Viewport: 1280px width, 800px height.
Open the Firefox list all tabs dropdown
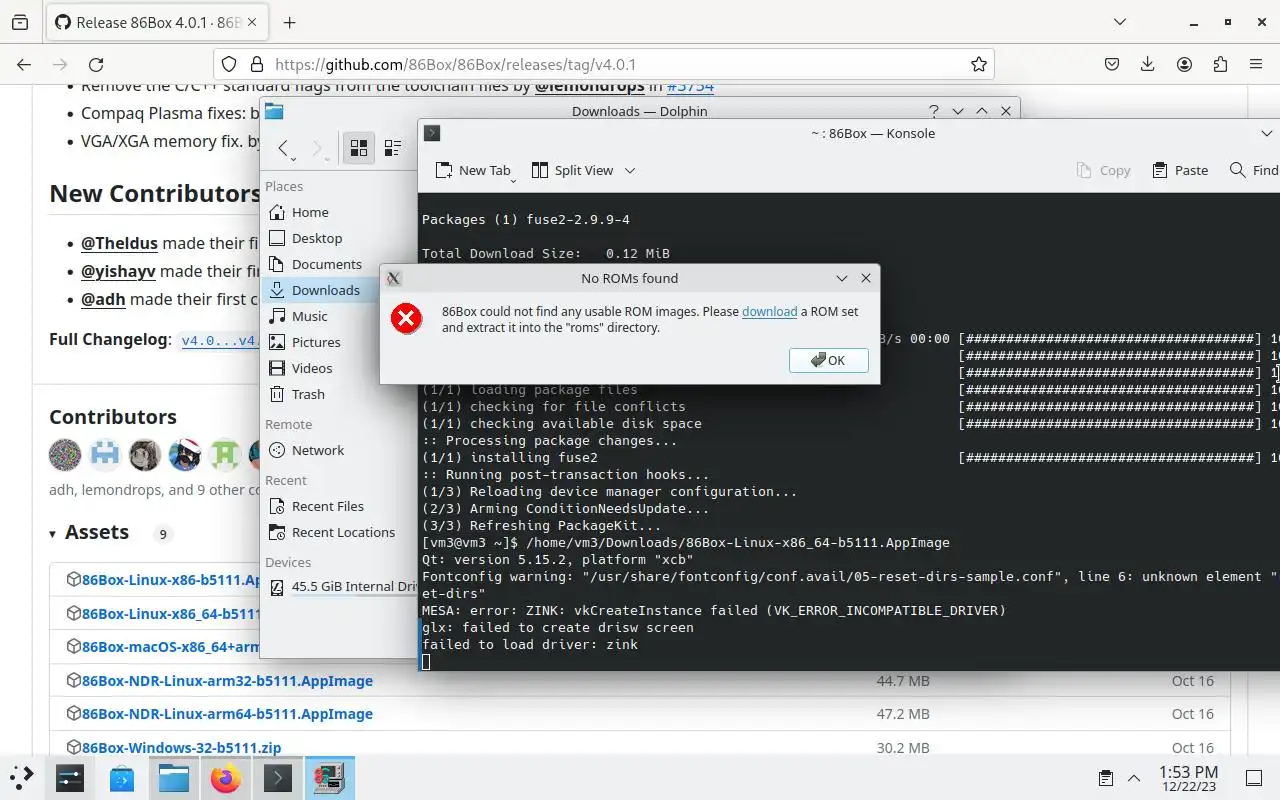[x=1119, y=22]
